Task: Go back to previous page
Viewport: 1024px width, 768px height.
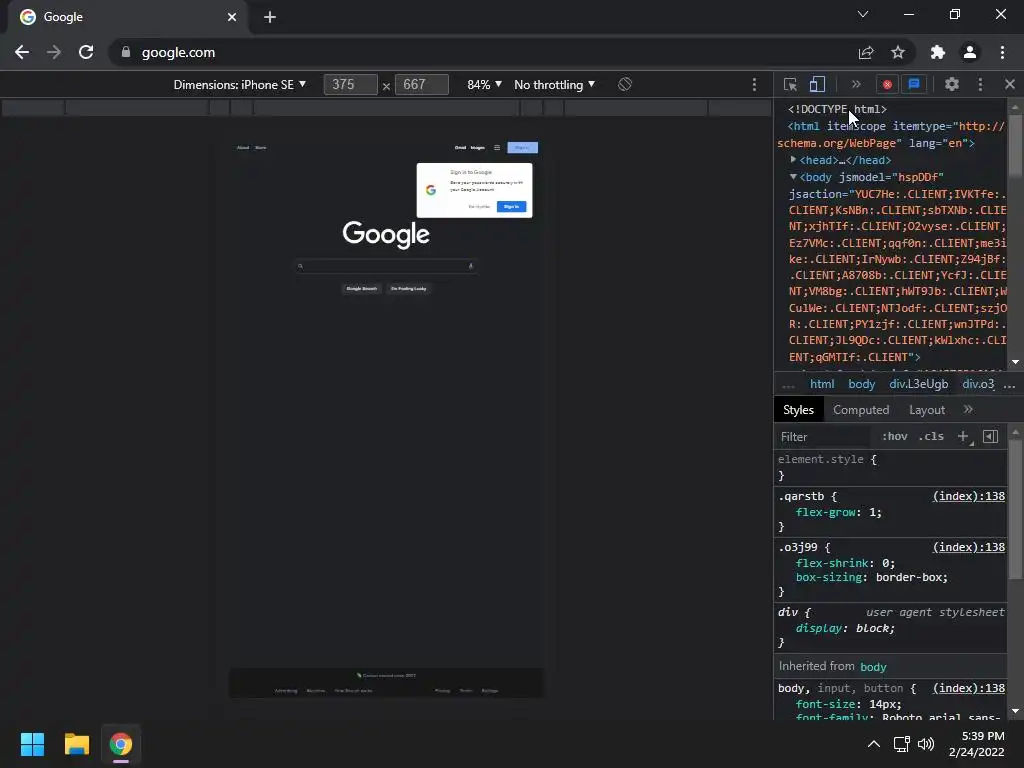Action: pyautogui.click(x=22, y=52)
